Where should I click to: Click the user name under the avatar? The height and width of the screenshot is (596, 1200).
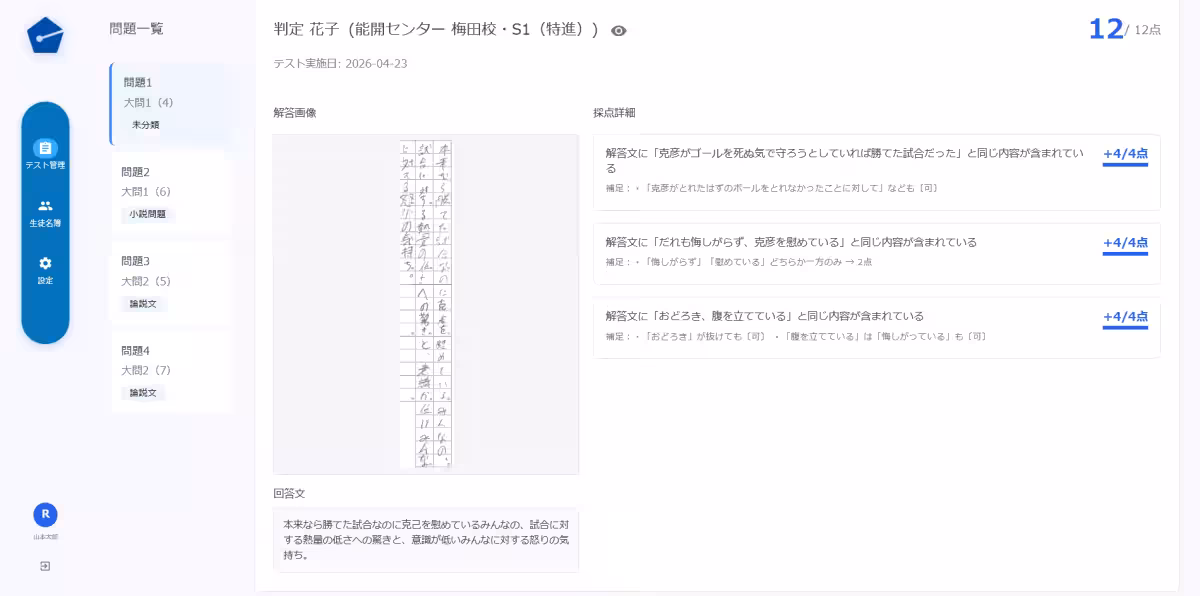pyautogui.click(x=45, y=537)
